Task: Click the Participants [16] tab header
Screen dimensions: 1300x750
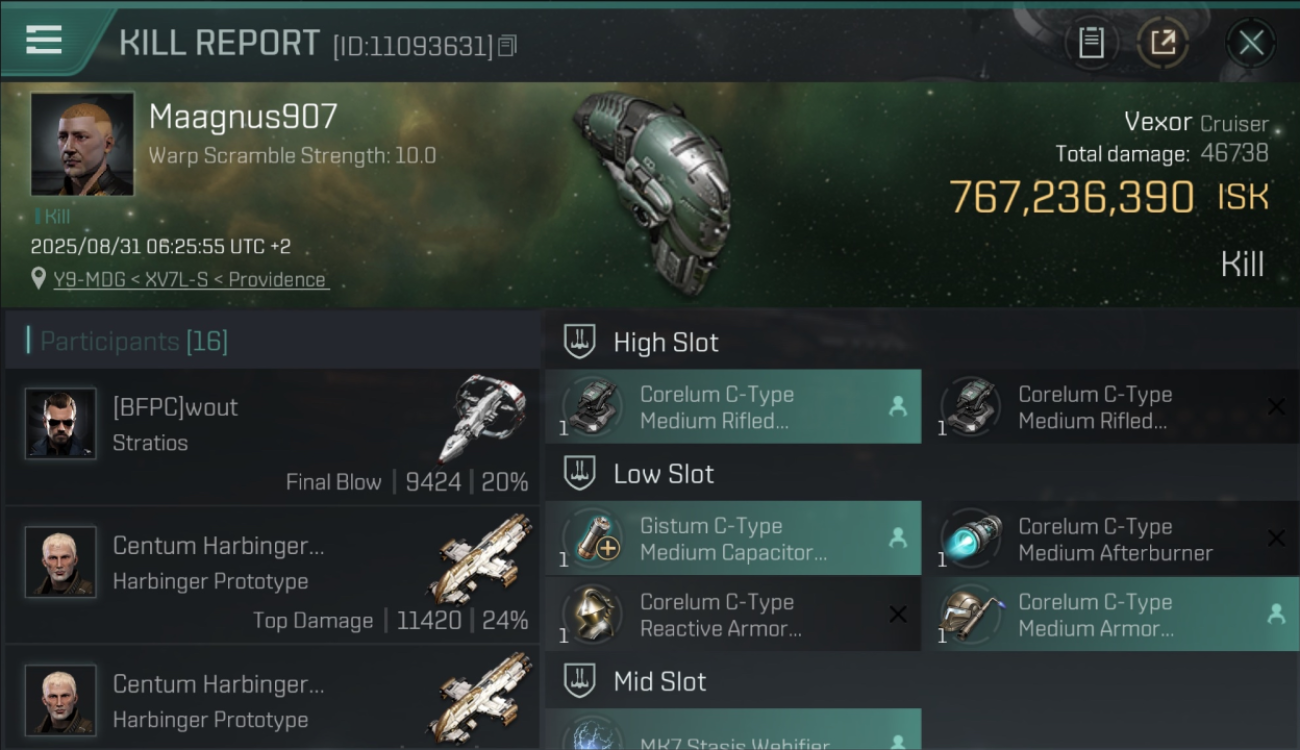Action: (134, 342)
